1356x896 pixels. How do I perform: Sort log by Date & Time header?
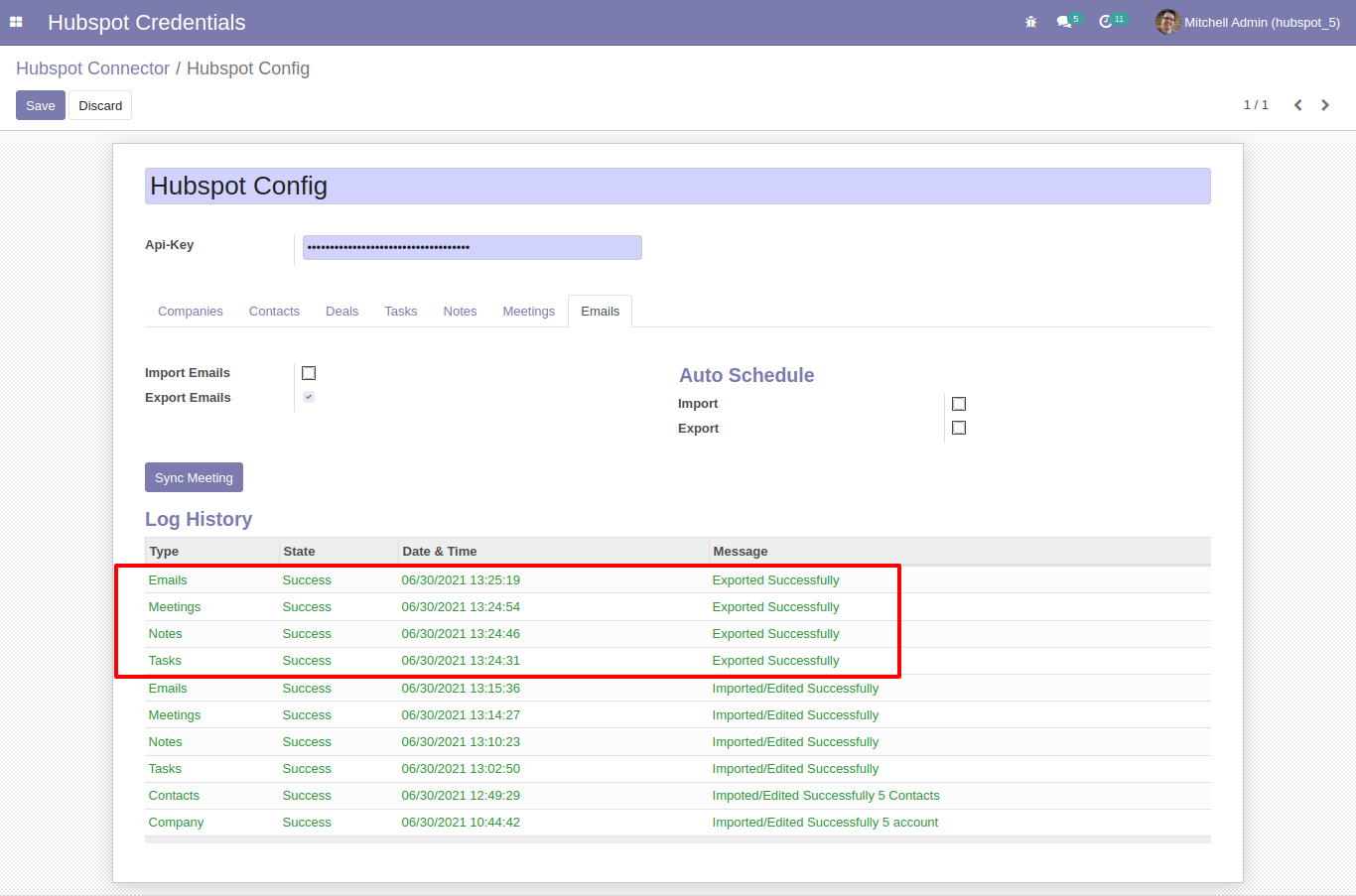click(x=554, y=552)
